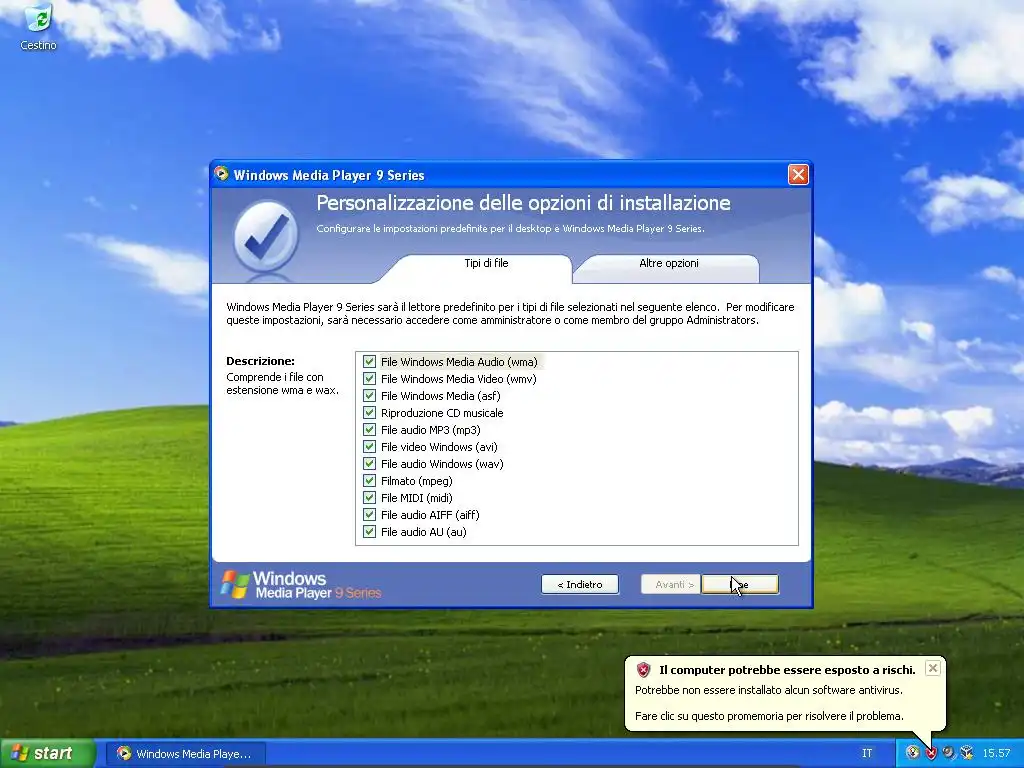The height and width of the screenshot is (768, 1024).
Task: Click the disabled Avanti button
Action: click(x=671, y=584)
